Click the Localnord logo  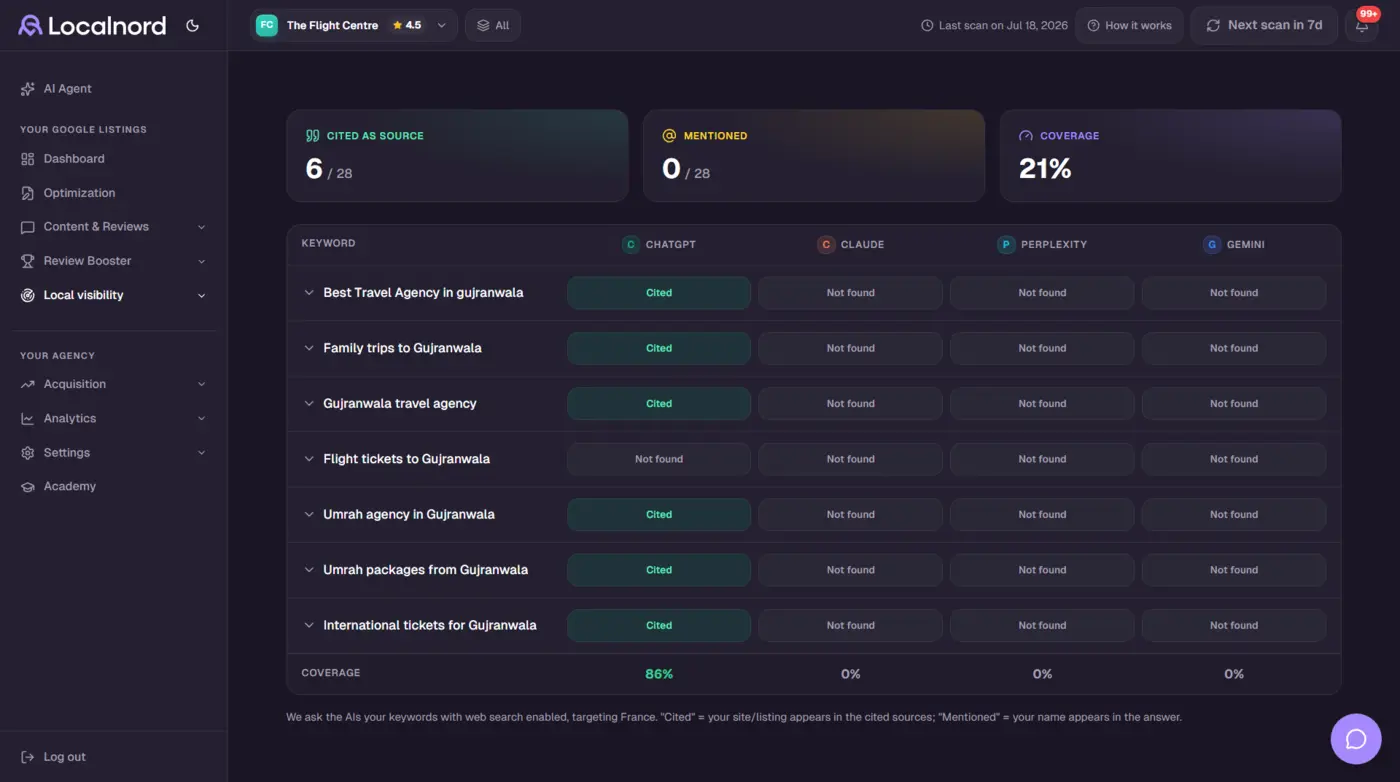92,26
